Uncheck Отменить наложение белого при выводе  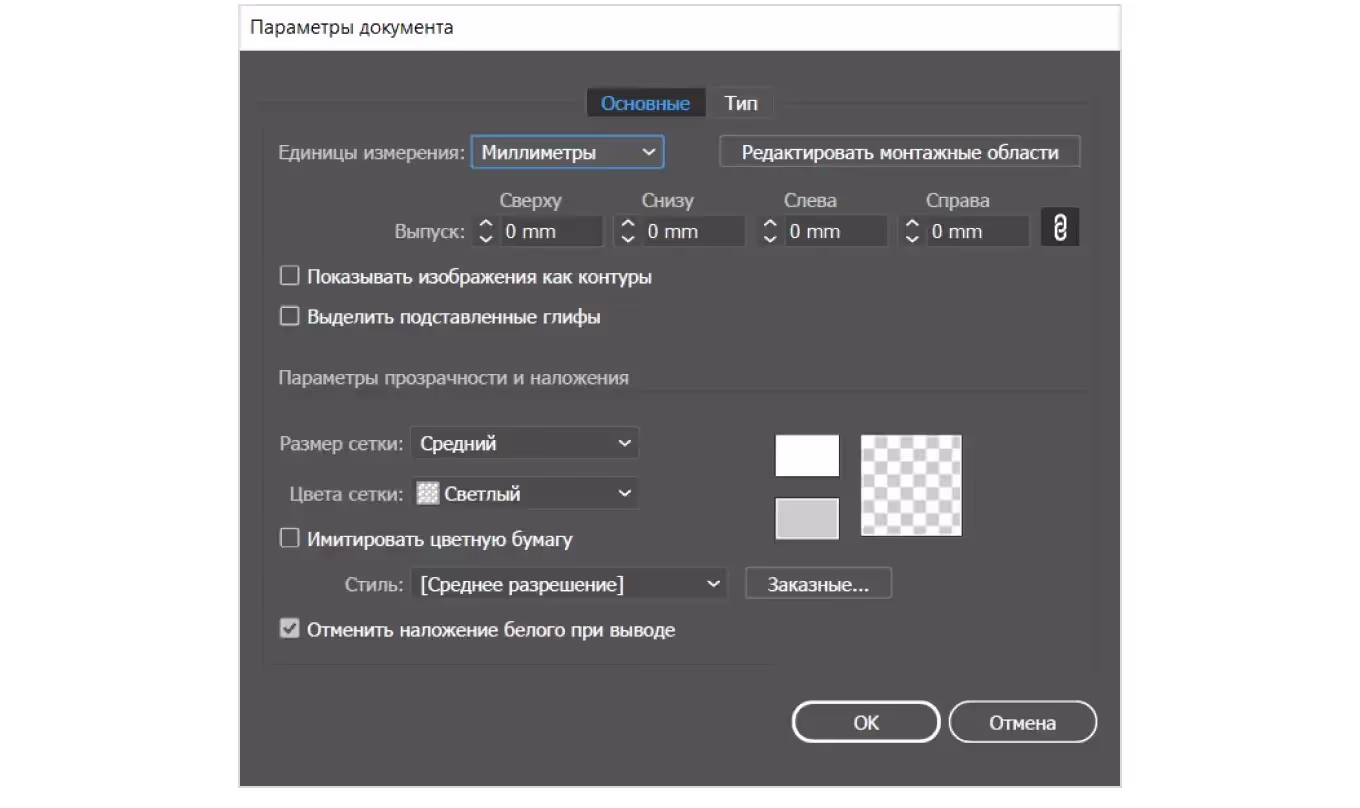point(290,630)
